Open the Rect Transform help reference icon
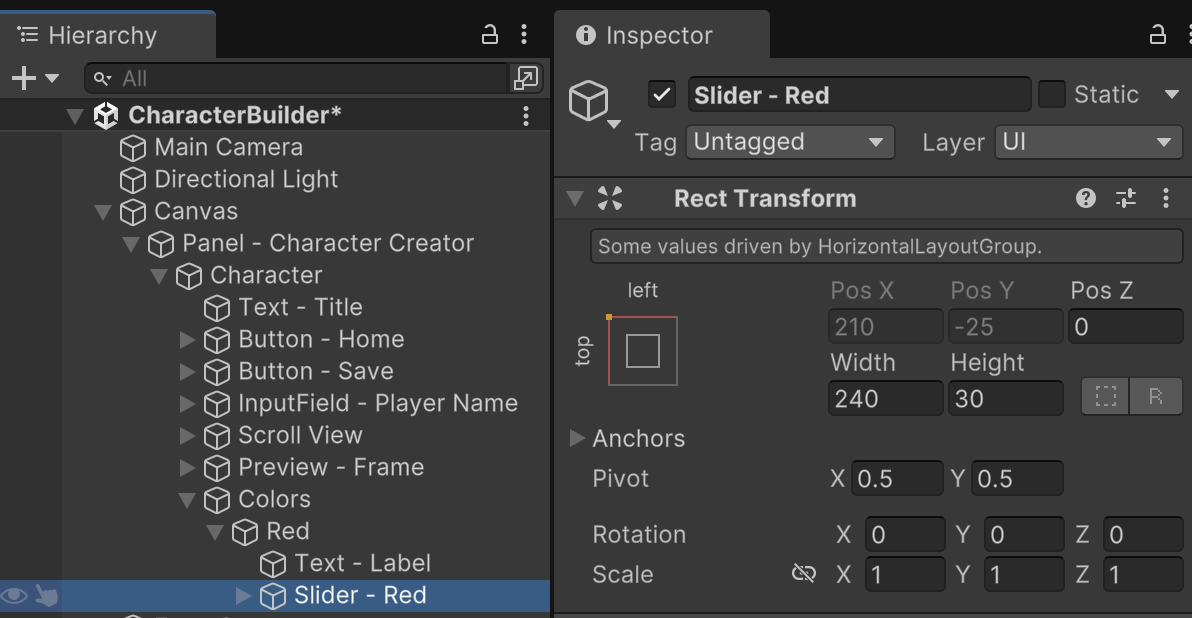This screenshot has height=618, width=1192. coord(1086,198)
